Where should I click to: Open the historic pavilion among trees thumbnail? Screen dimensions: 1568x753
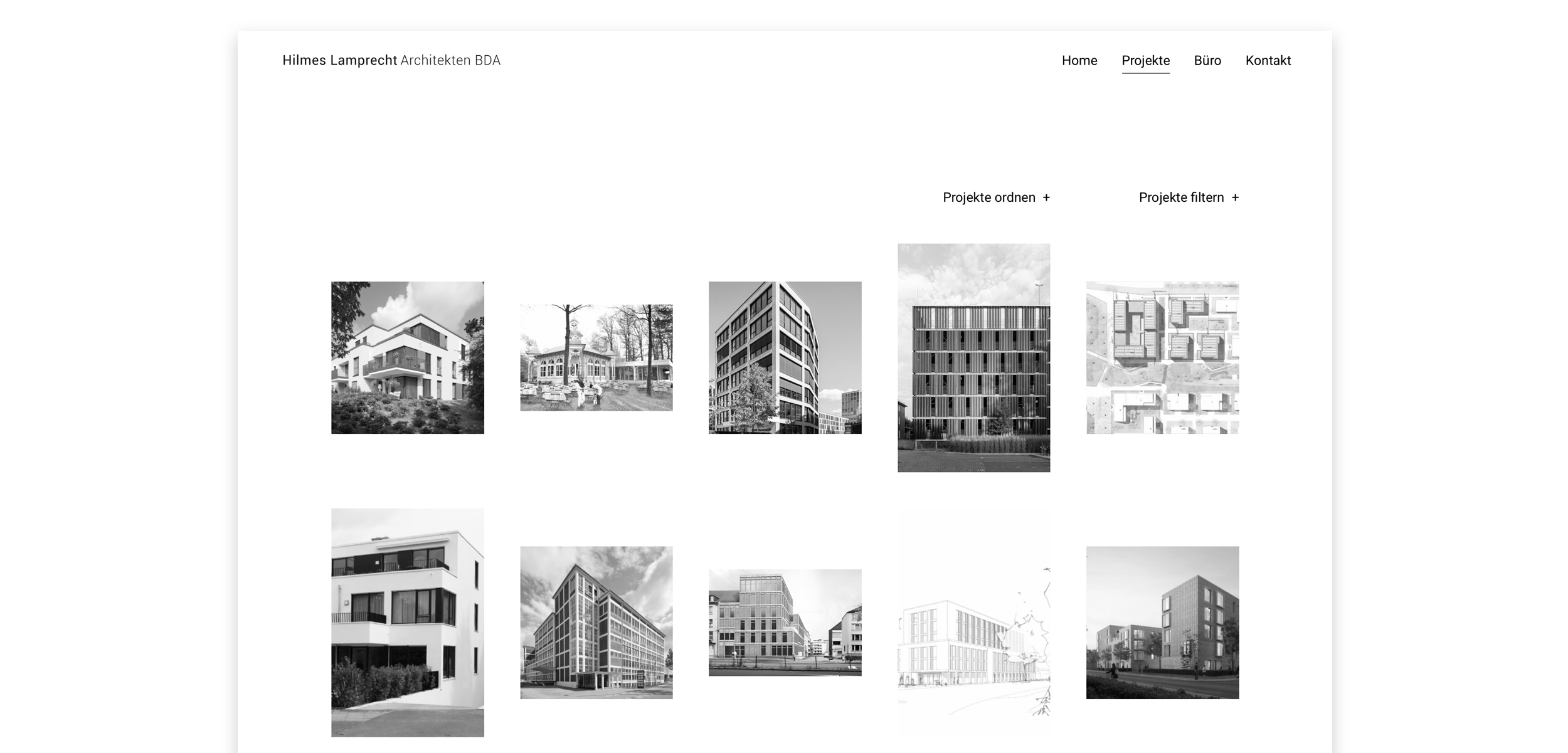(x=596, y=357)
